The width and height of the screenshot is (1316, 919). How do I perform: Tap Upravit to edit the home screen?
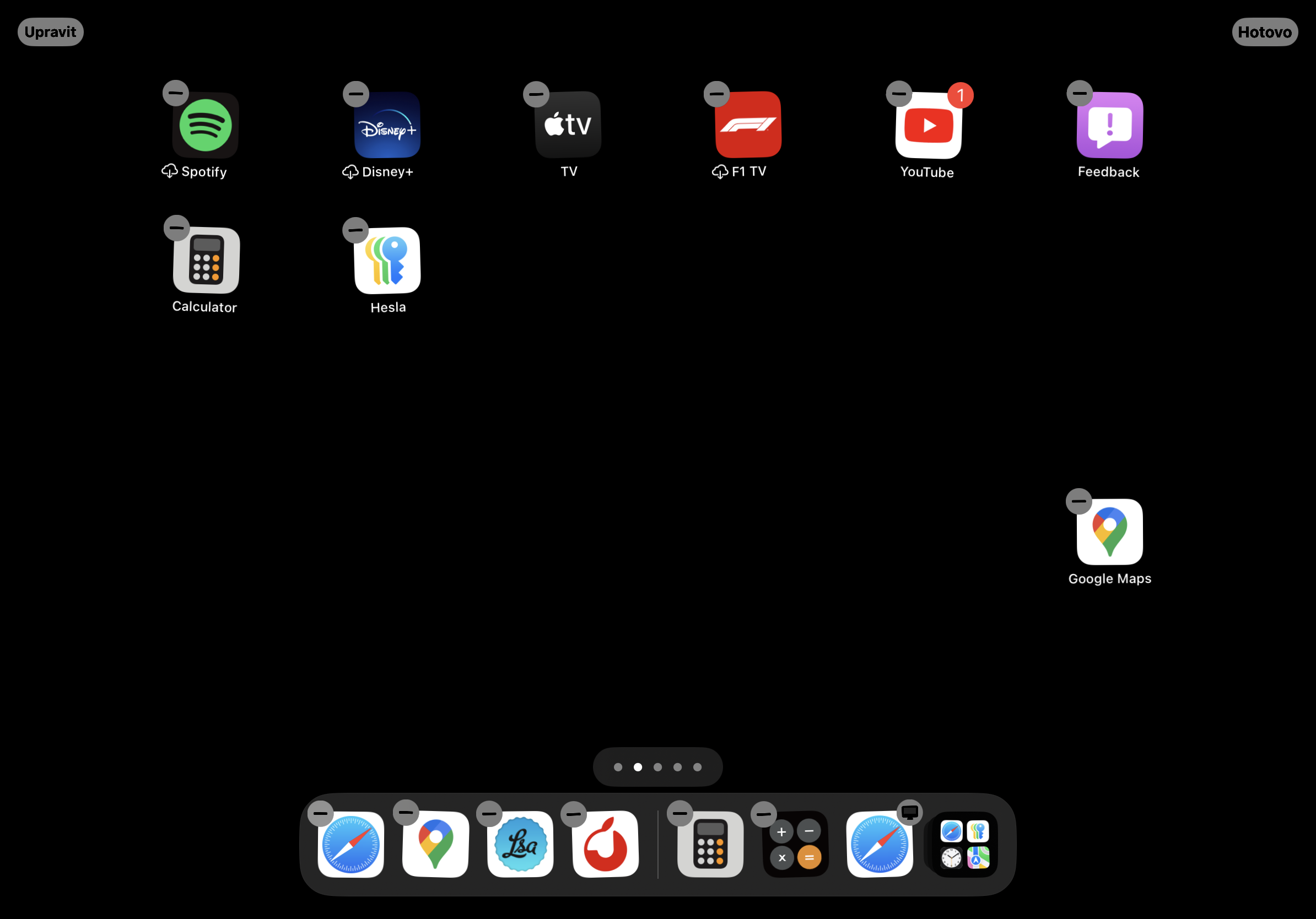51,31
